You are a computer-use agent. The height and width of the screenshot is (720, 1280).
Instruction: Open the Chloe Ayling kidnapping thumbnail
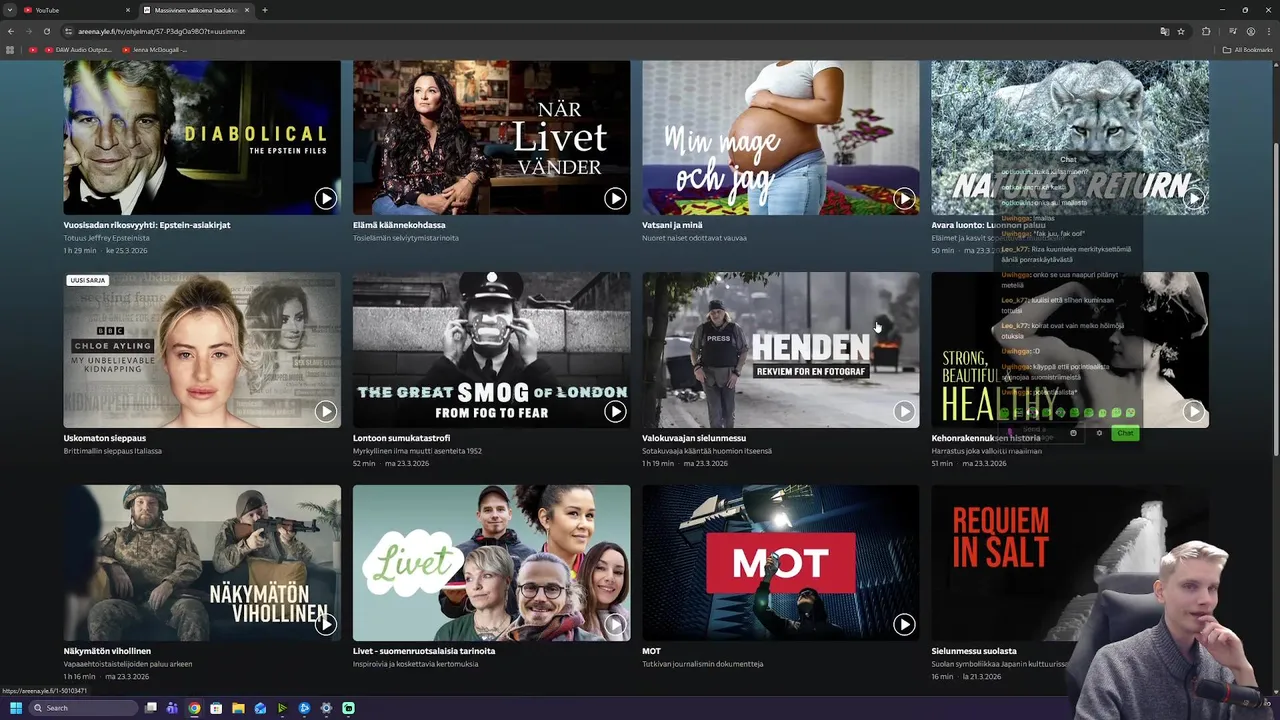tap(202, 350)
